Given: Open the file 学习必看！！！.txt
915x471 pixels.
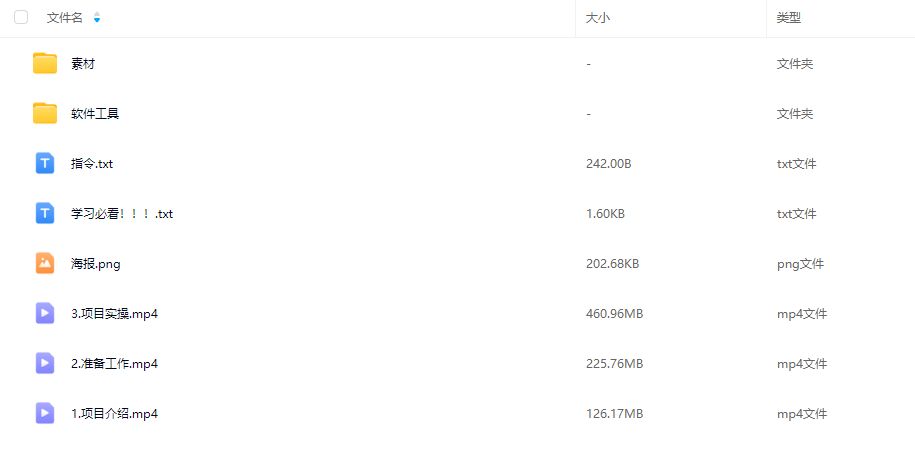Looking at the screenshot, I should coord(122,214).
